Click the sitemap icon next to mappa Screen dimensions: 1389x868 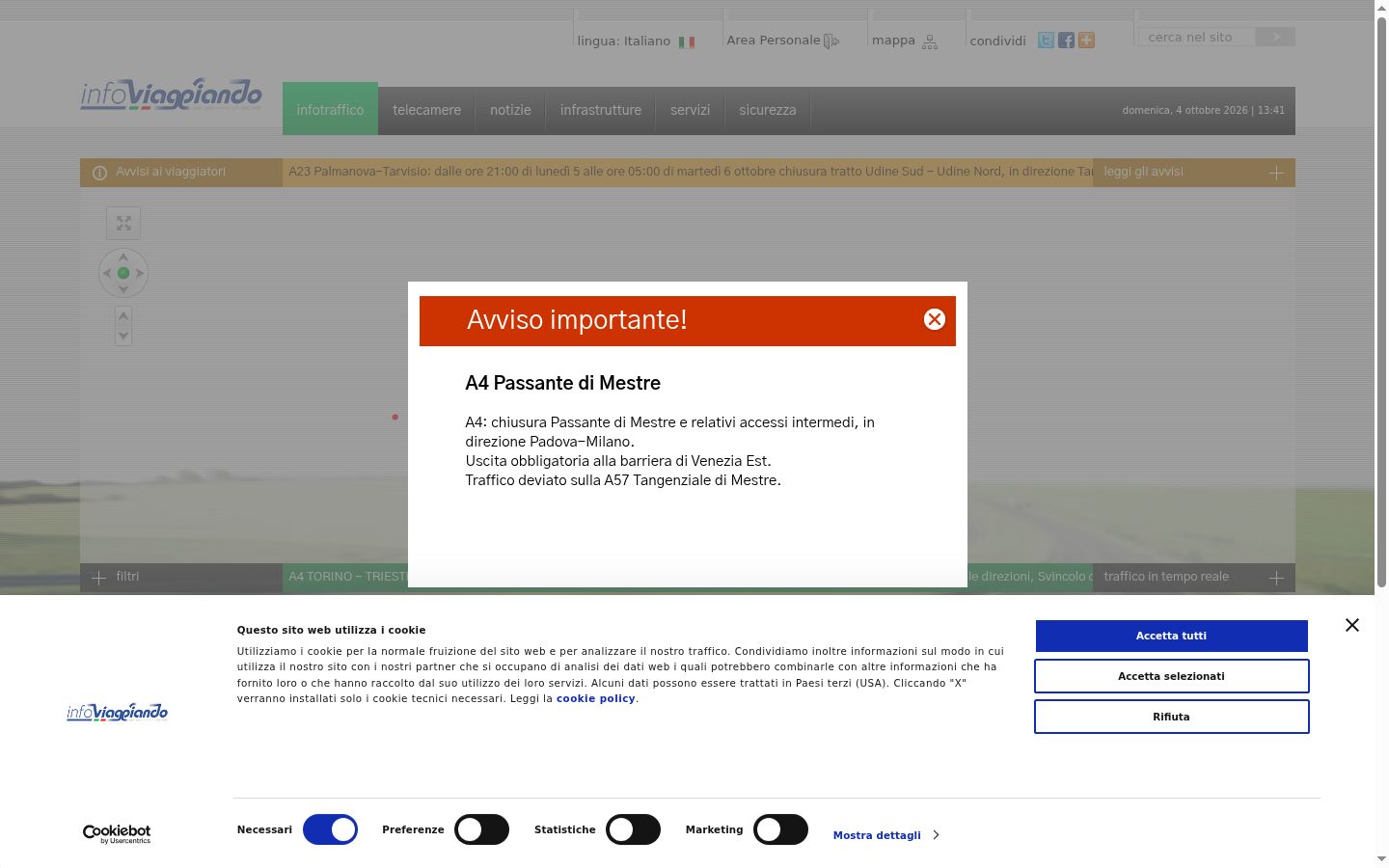pos(930,42)
